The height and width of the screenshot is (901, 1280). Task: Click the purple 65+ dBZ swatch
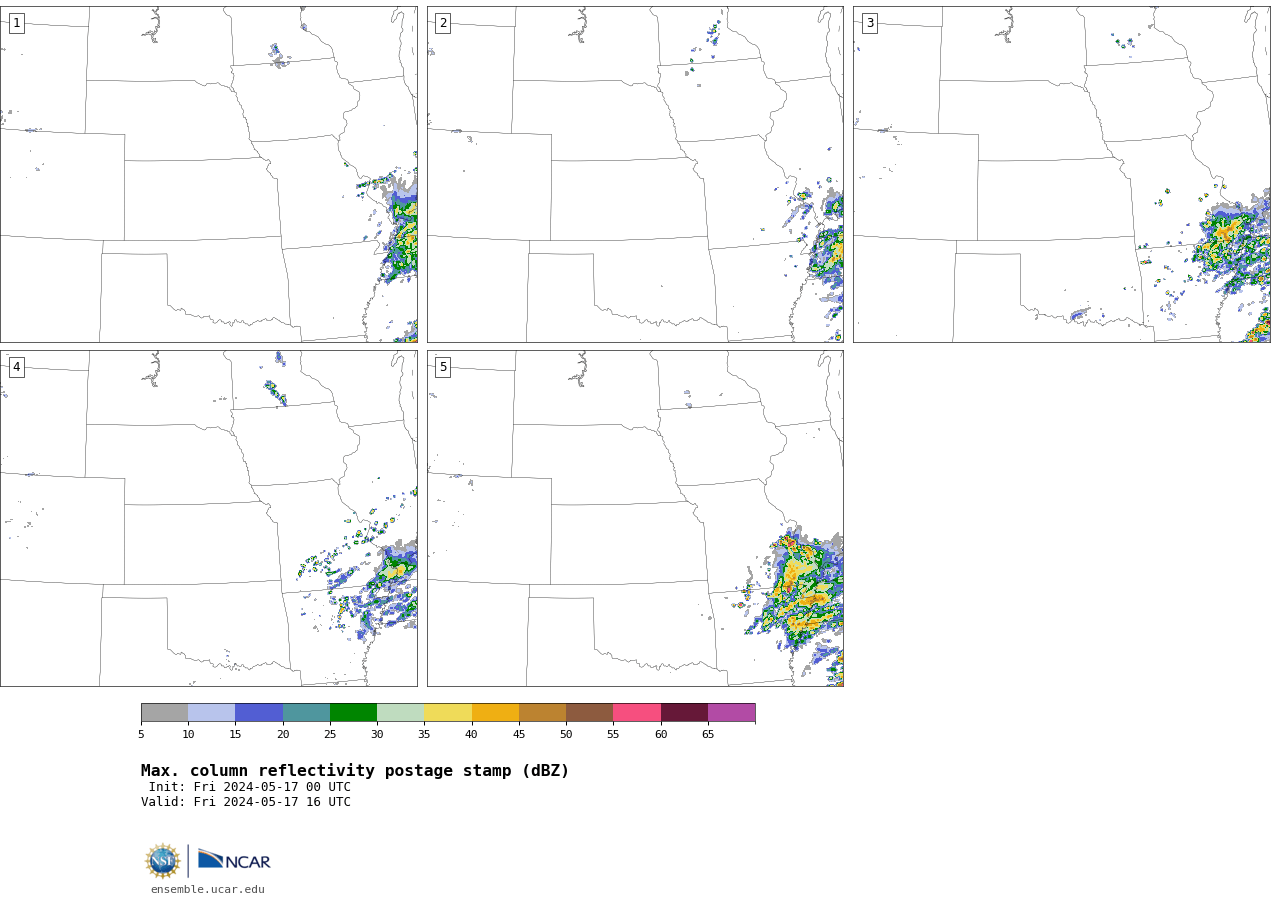[731, 712]
